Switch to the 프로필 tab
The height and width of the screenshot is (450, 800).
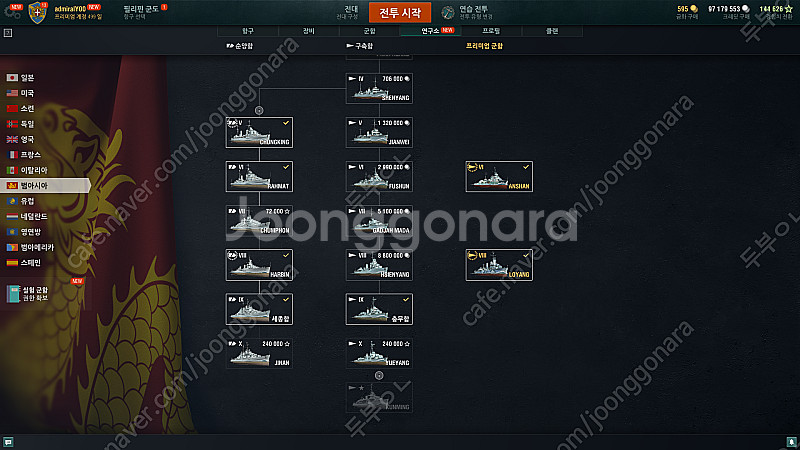491,31
